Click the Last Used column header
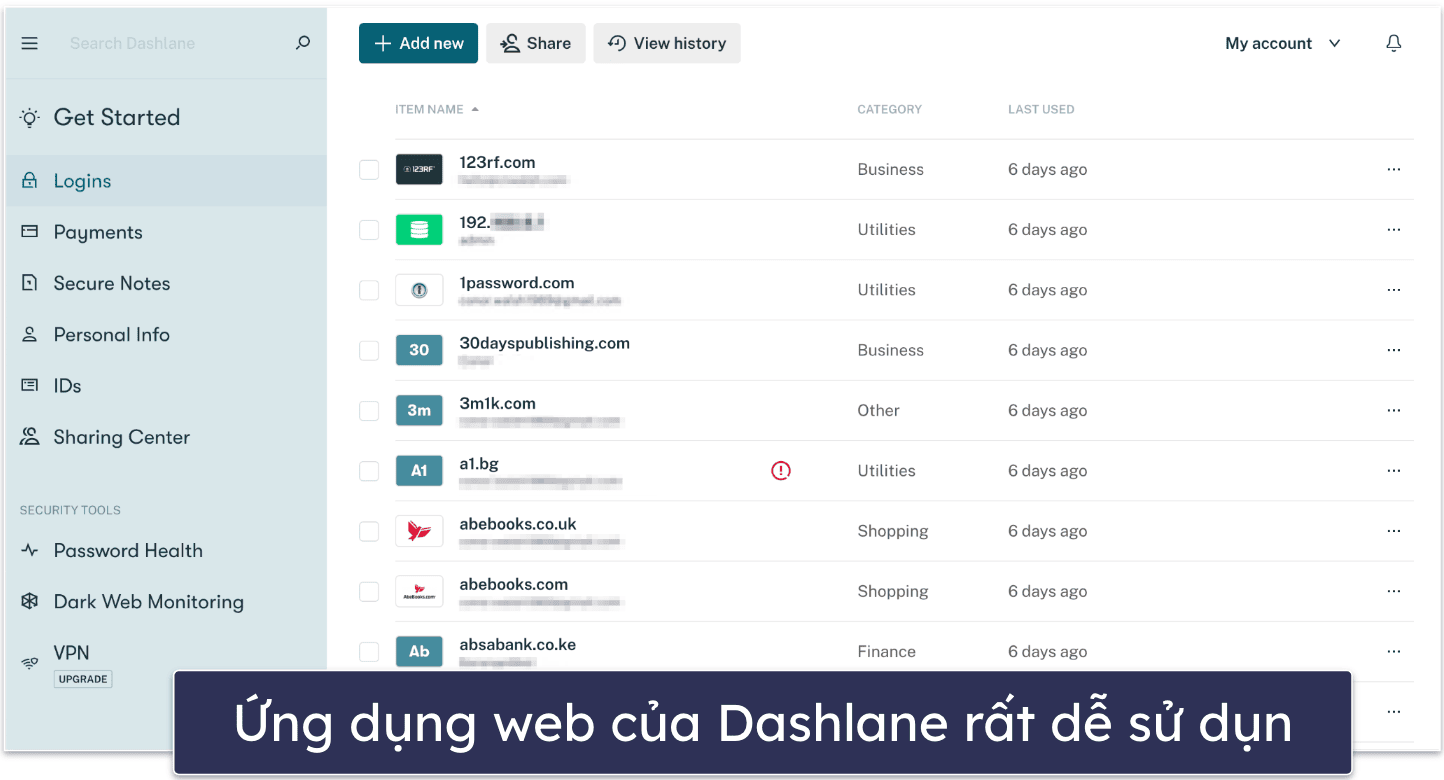This screenshot has width=1444, height=780. (1041, 109)
